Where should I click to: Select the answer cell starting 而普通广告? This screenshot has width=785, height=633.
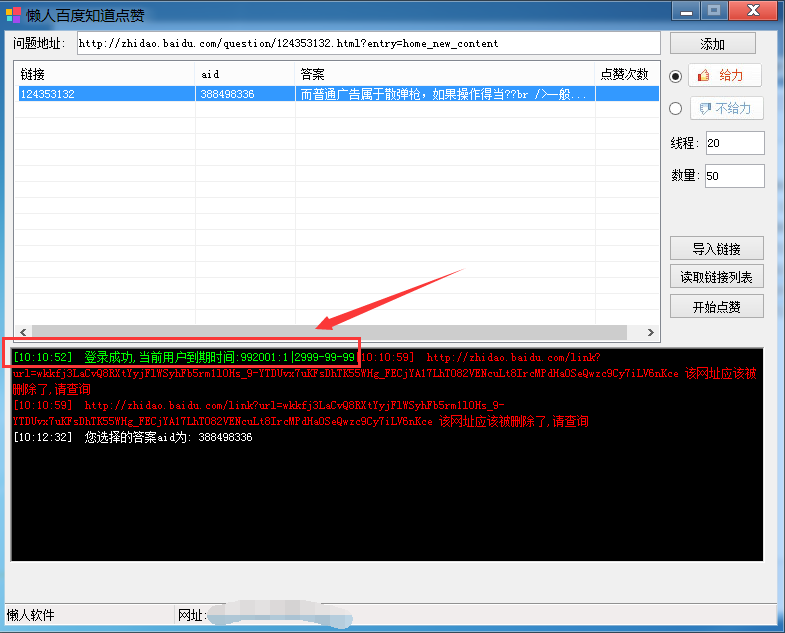[445, 94]
